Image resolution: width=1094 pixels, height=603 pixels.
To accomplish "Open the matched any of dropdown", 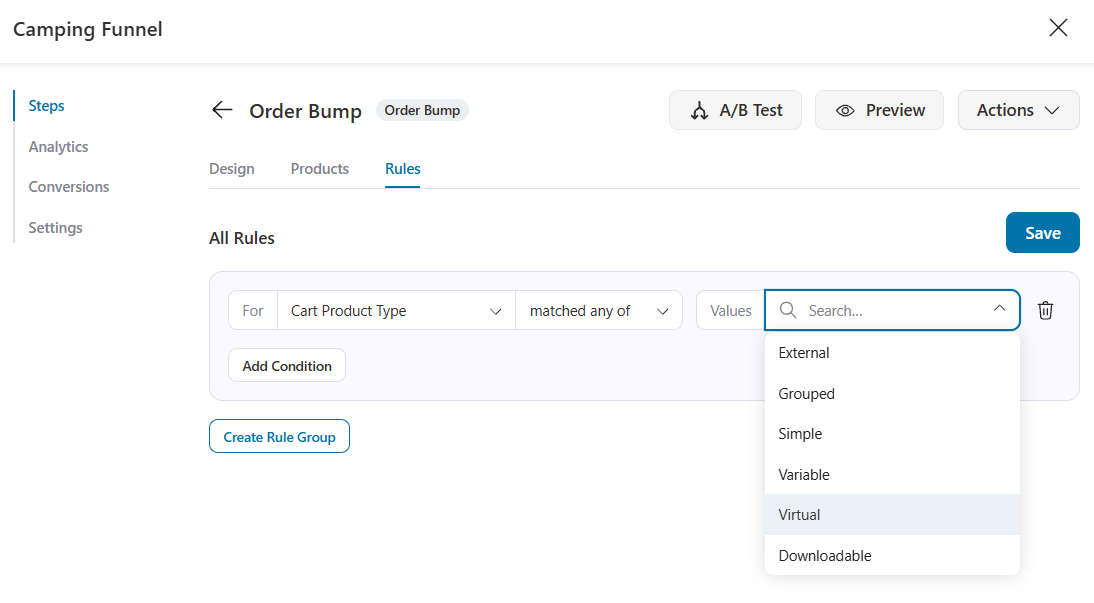I will (599, 311).
